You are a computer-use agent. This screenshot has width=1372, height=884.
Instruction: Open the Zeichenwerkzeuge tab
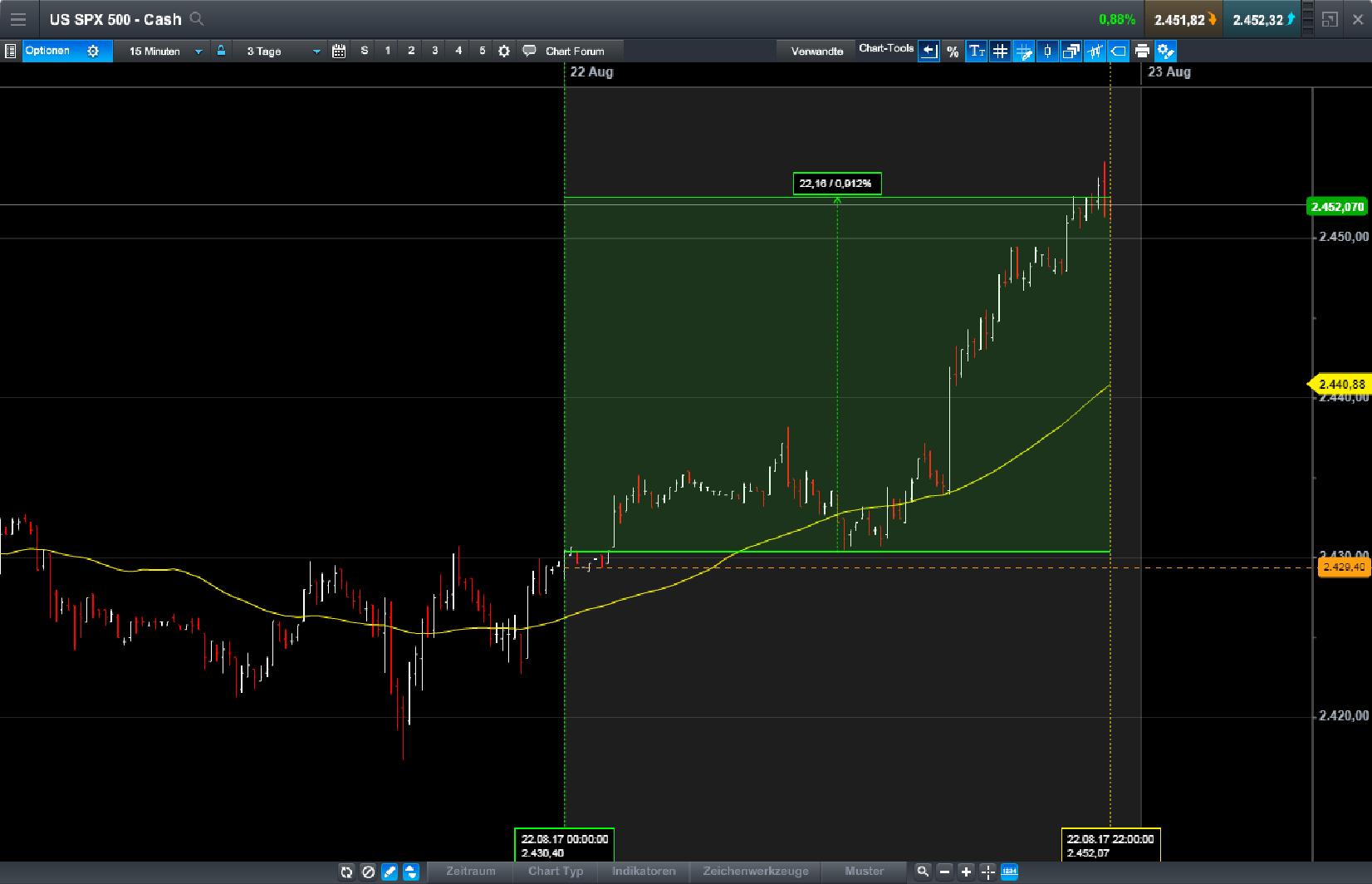756,872
